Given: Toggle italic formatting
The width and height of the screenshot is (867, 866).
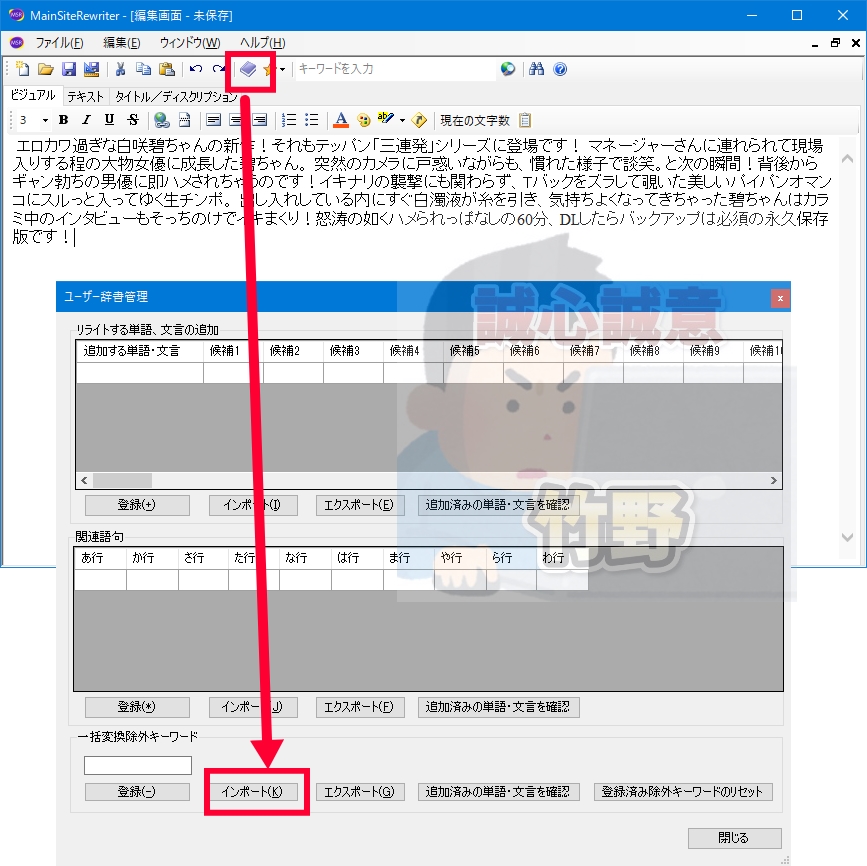Looking at the screenshot, I should (86, 119).
